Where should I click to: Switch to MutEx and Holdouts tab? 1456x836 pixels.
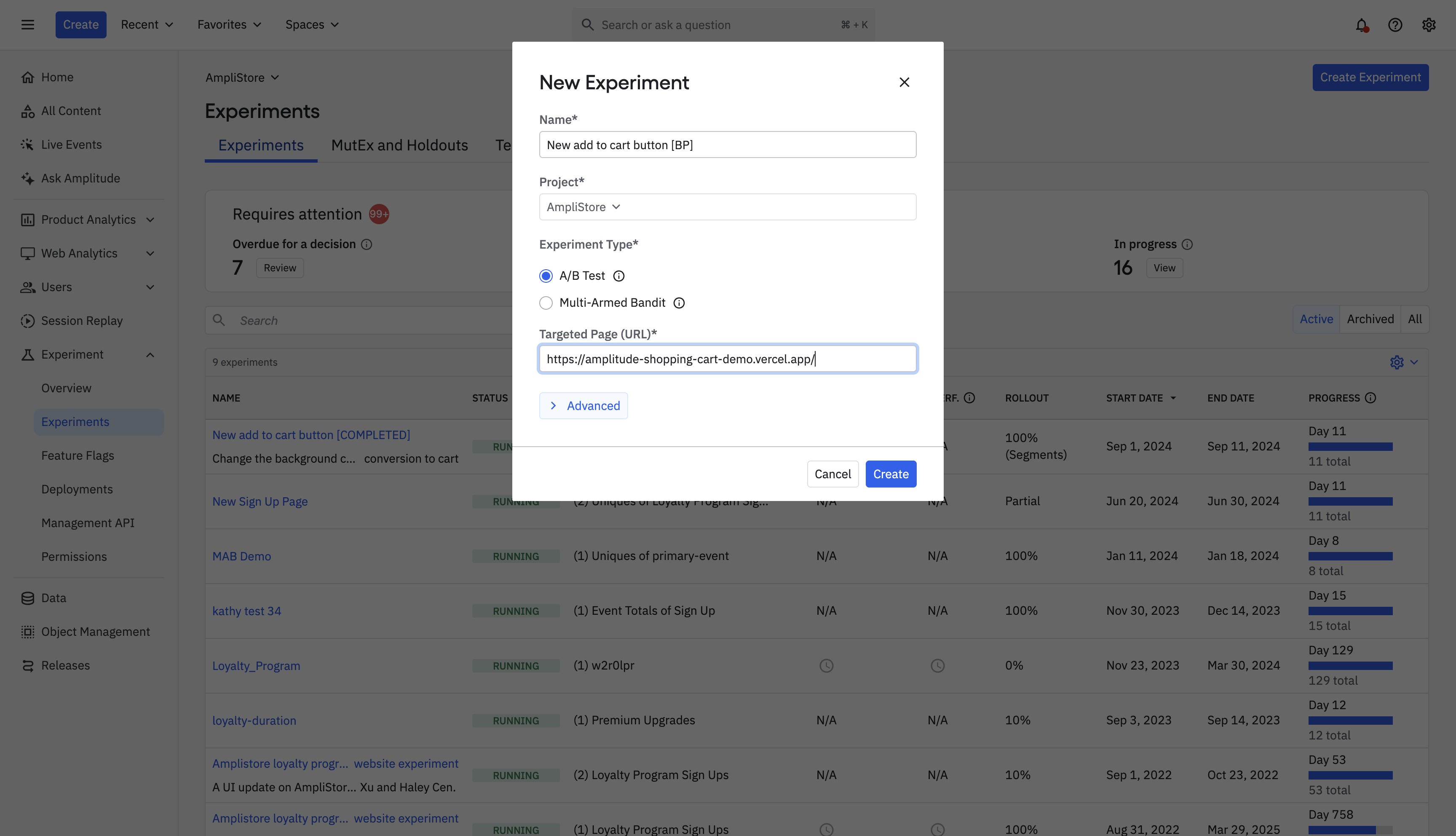click(399, 145)
